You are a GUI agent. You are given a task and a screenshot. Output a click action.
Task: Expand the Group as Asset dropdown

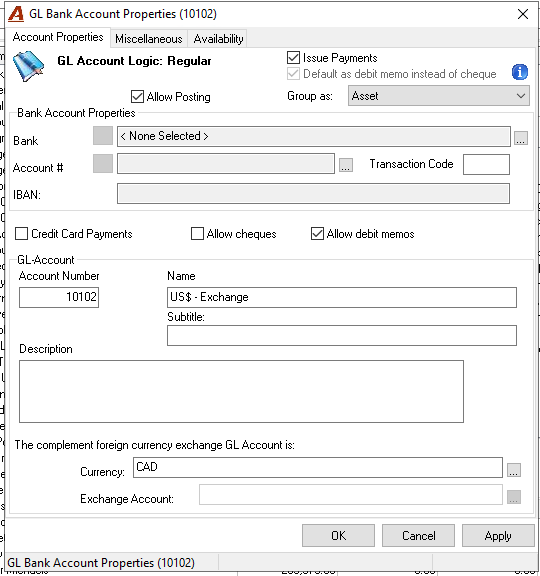click(439, 96)
